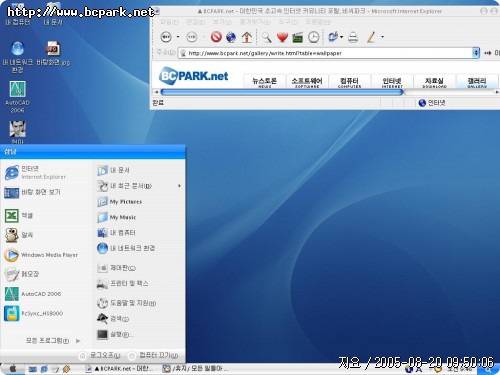500x375 pixels.
Task: Print the page using the printer icon
Action: pyautogui.click(x=353, y=37)
